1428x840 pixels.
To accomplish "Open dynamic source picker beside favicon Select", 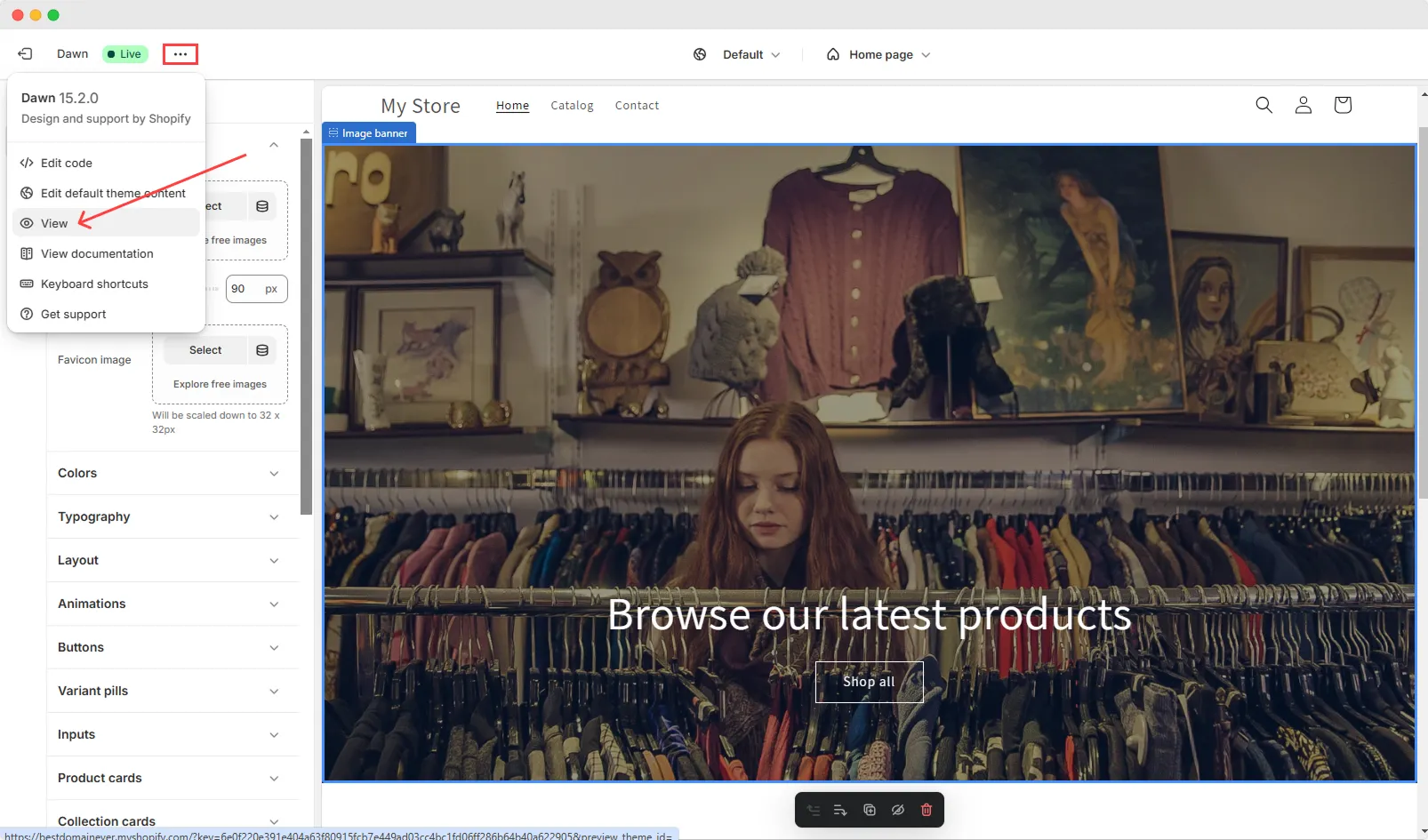I will point(261,350).
